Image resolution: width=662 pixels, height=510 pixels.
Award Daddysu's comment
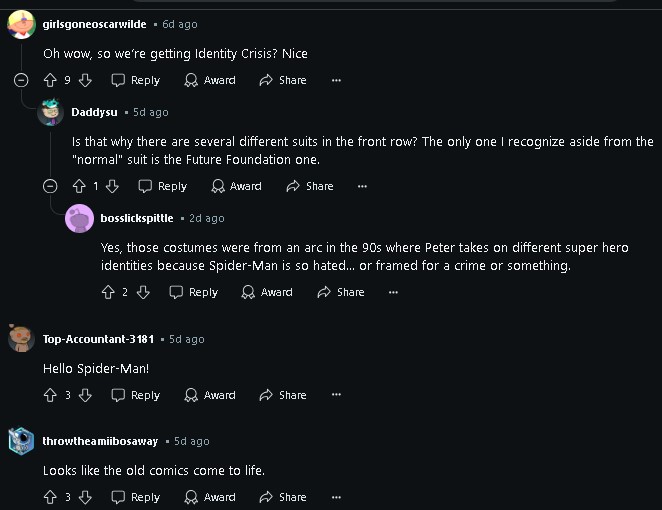point(237,186)
